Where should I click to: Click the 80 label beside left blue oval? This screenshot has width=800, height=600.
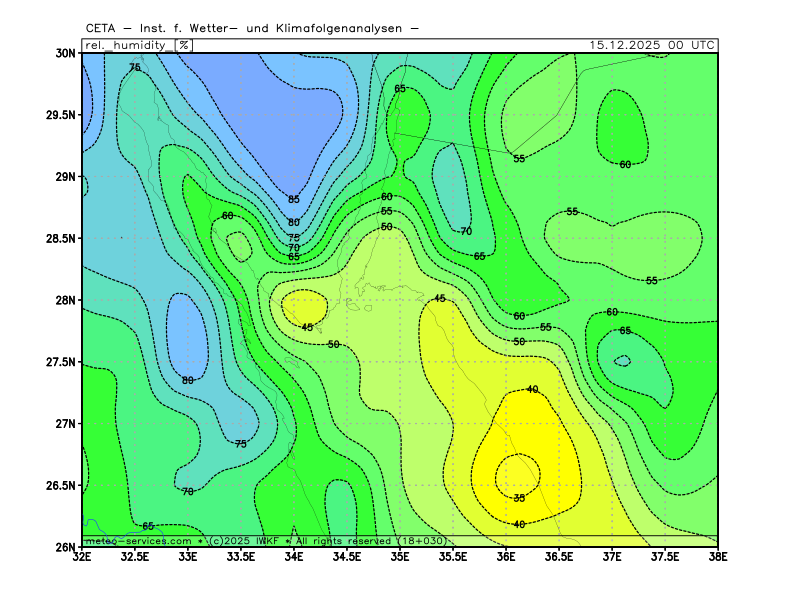188,381
